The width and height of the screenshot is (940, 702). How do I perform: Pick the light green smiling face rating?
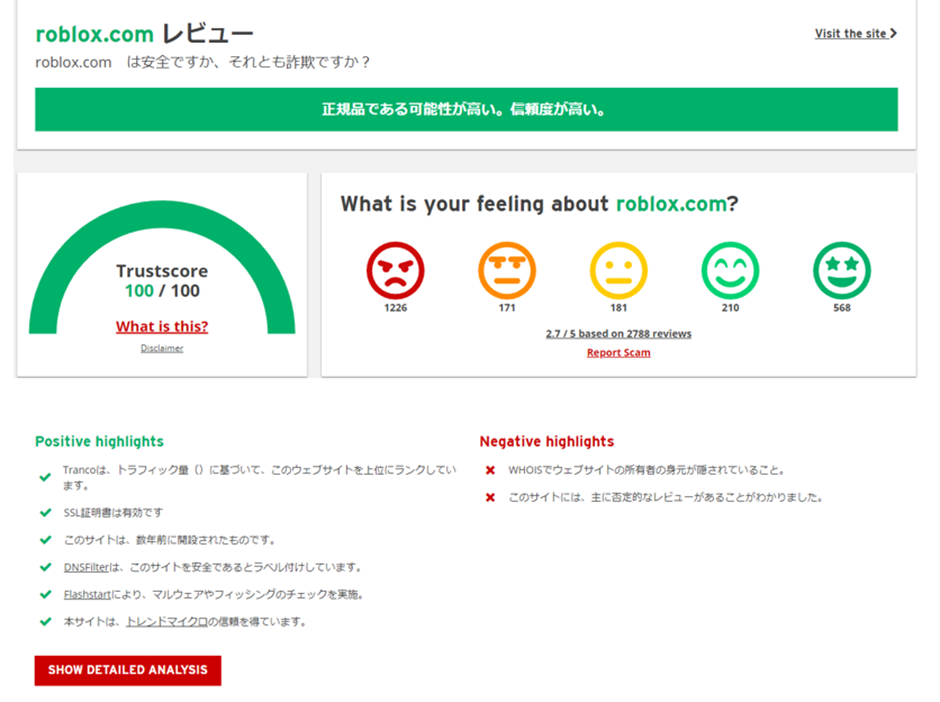730,270
